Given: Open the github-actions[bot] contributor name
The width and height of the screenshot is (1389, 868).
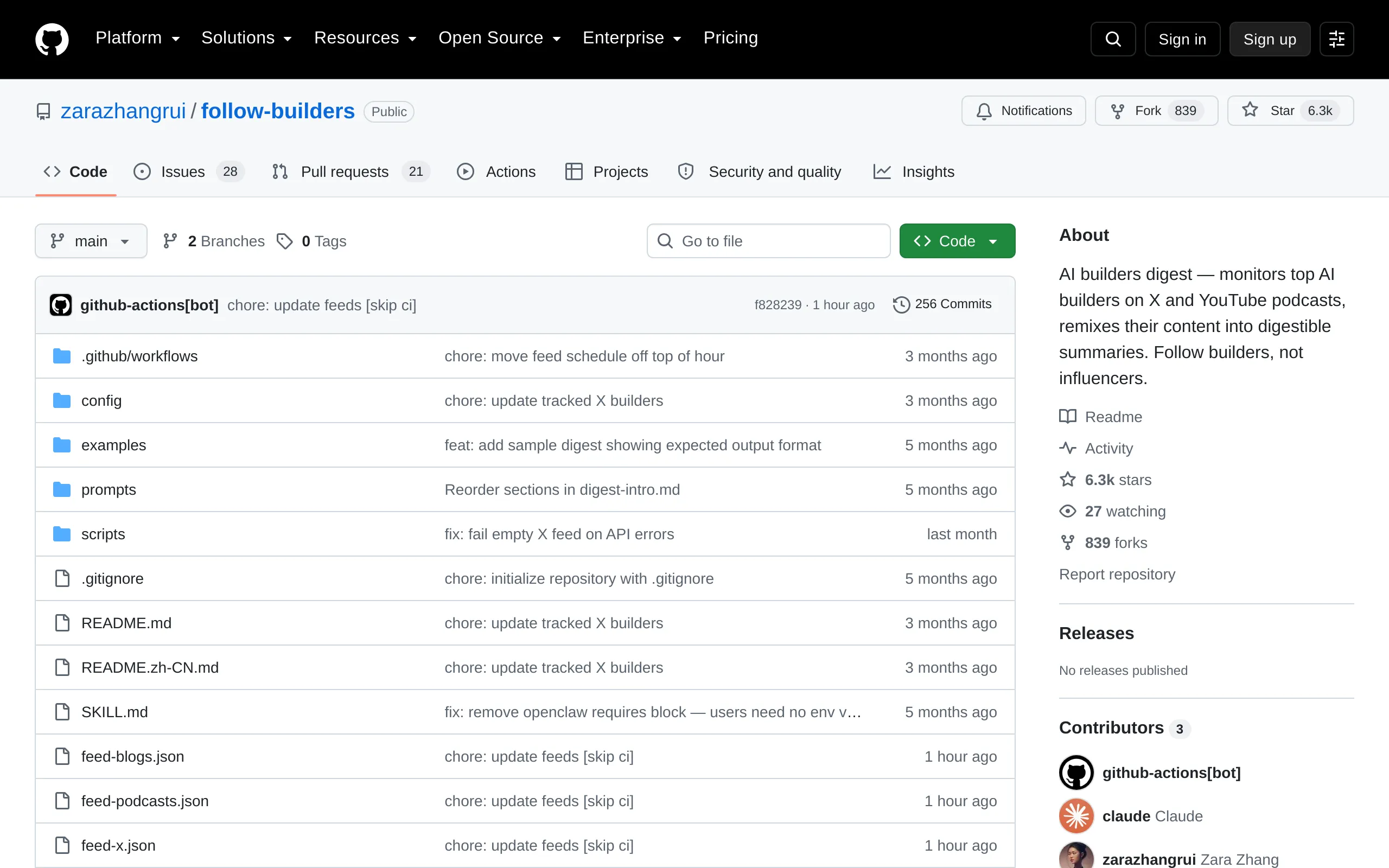Looking at the screenshot, I should [1171, 773].
